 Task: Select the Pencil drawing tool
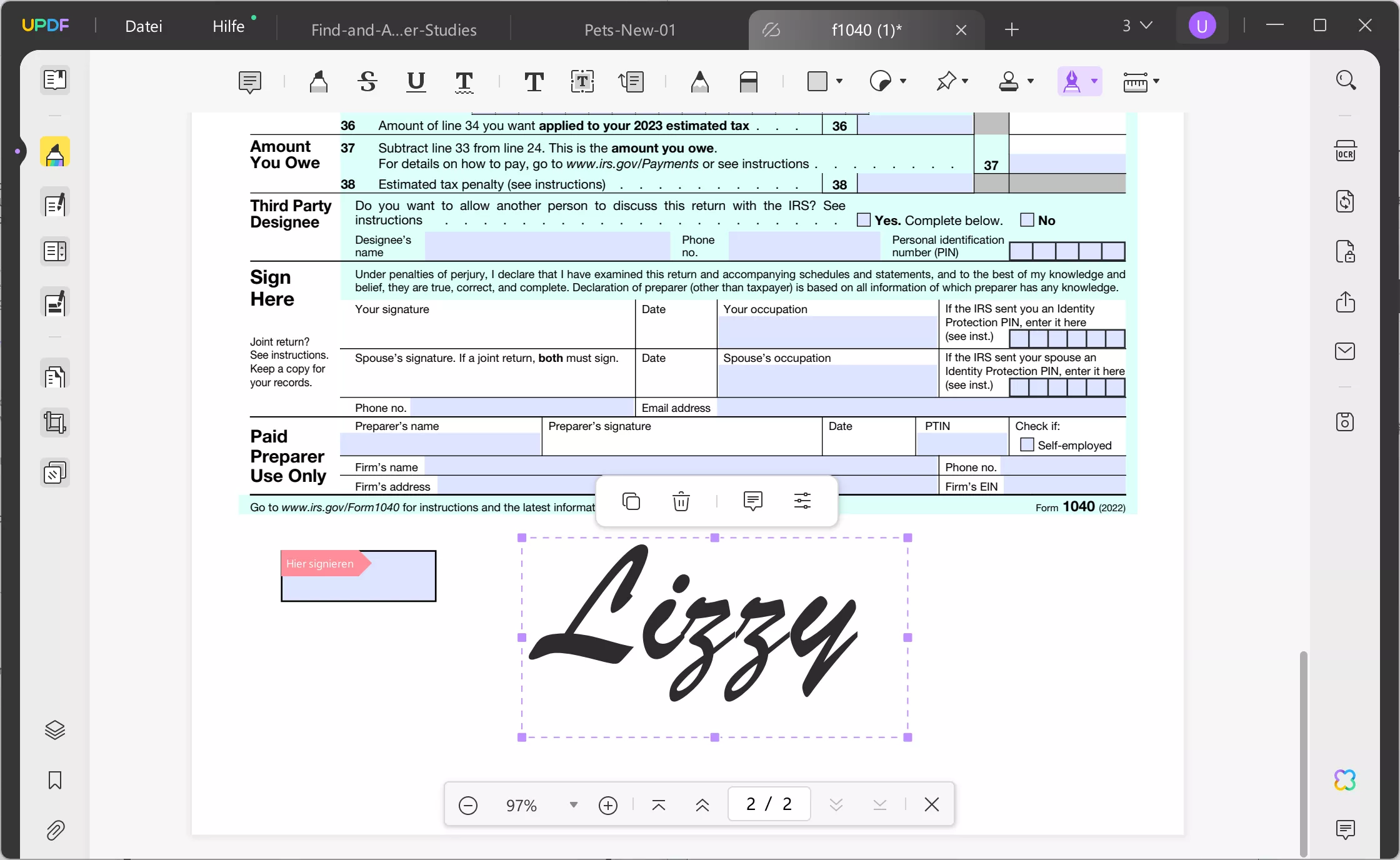[x=699, y=82]
